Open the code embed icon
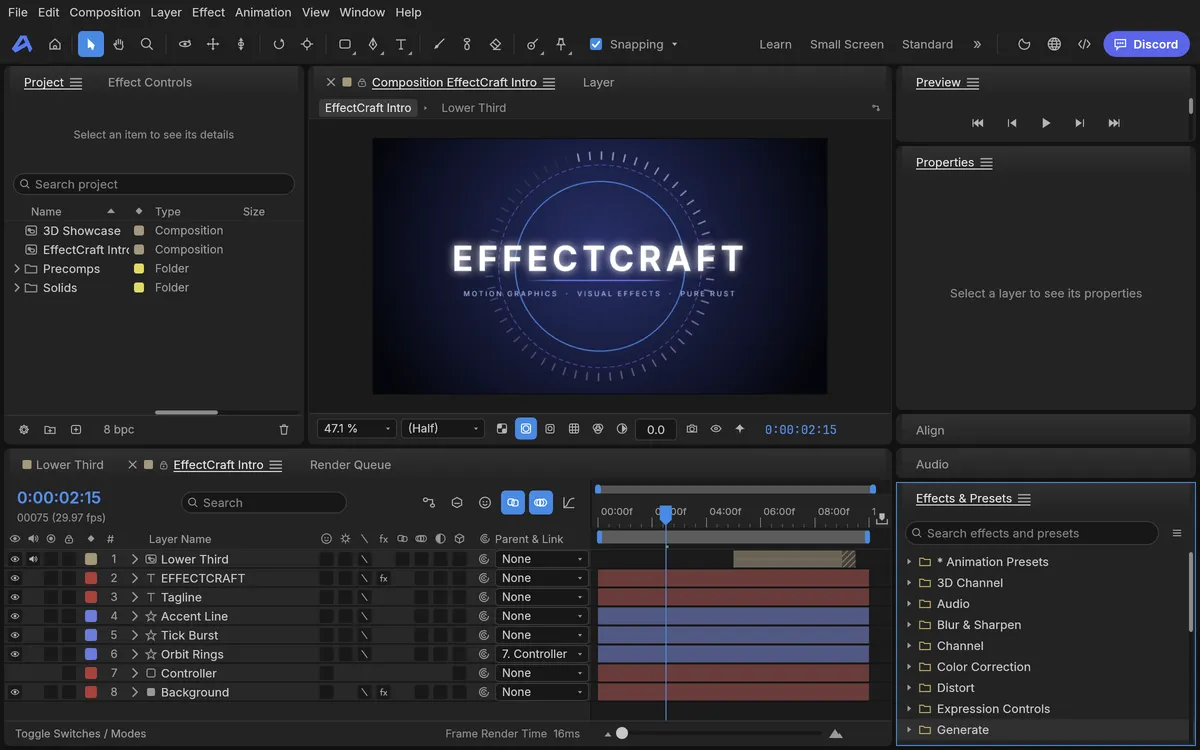Viewport: 1200px width, 750px height. (x=1084, y=44)
